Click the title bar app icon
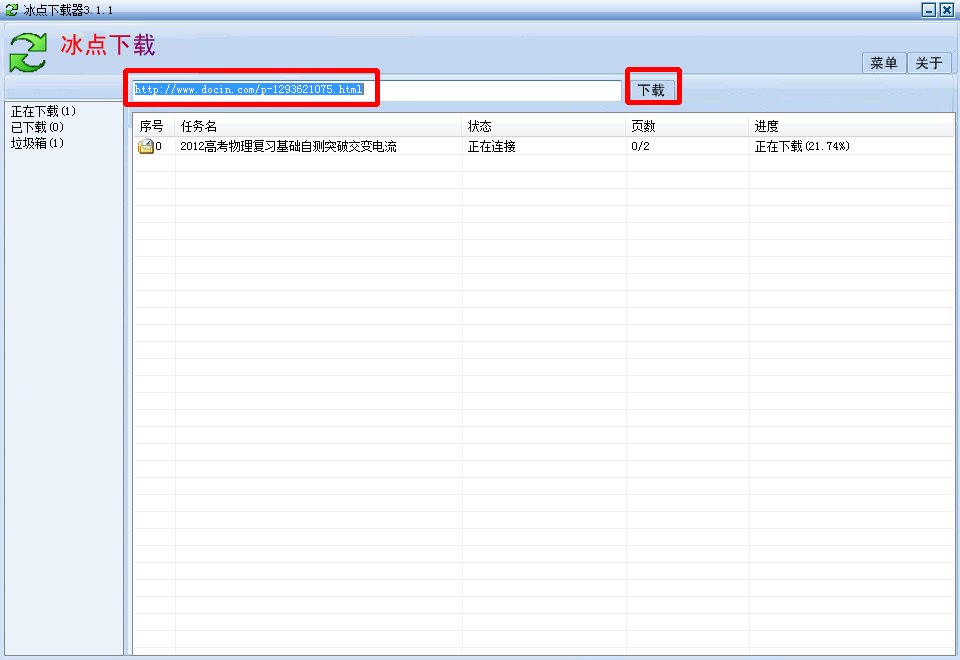Image resolution: width=960 pixels, height=660 pixels. coord(11,10)
